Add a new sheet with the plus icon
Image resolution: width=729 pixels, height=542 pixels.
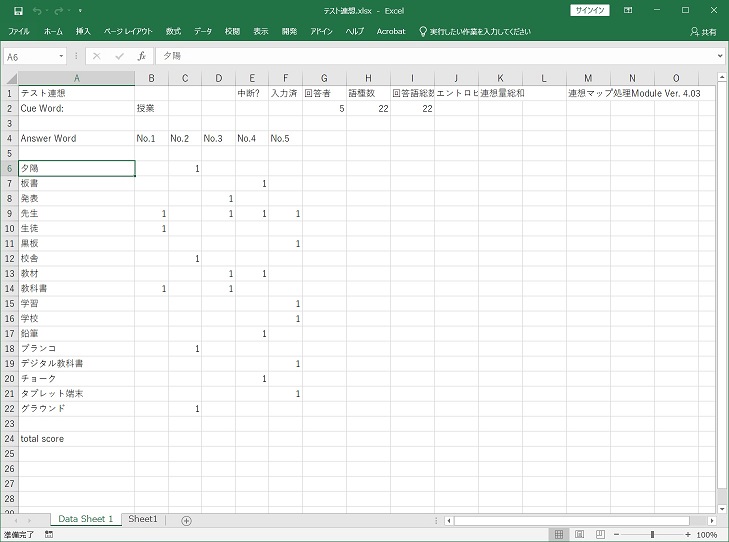(186, 520)
